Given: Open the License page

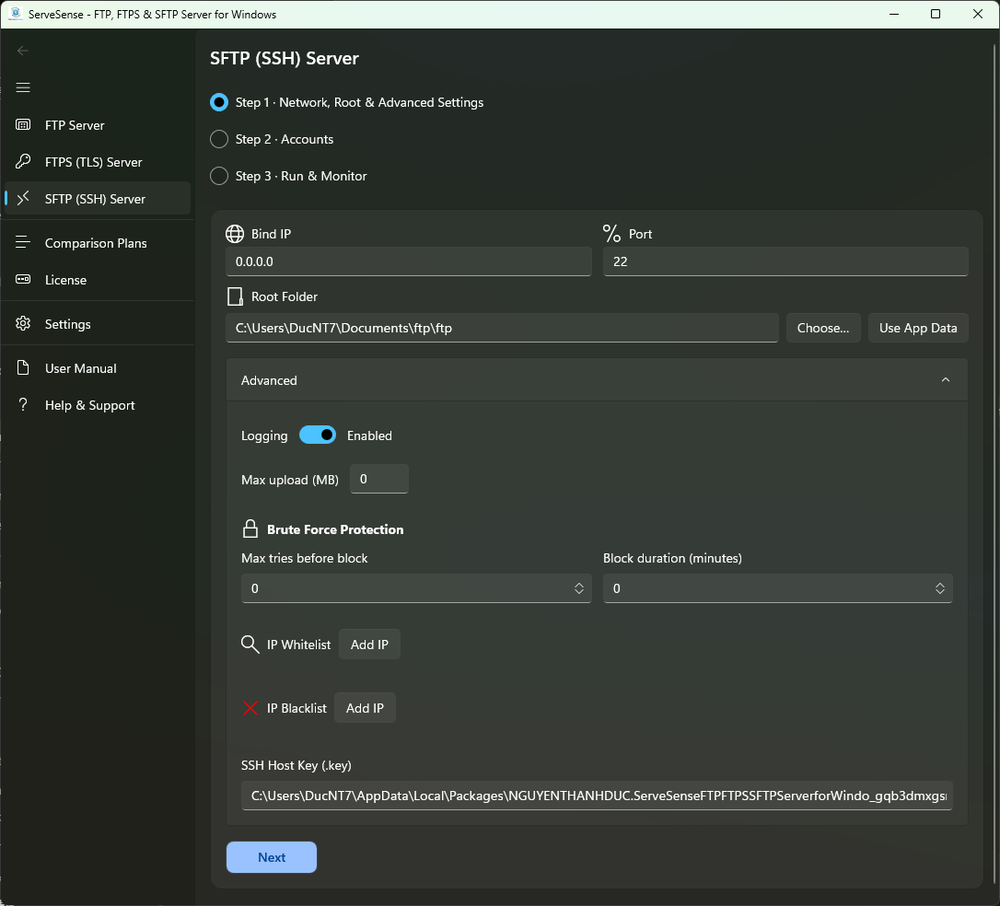Looking at the screenshot, I should pyautogui.click(x=68, y=280).
